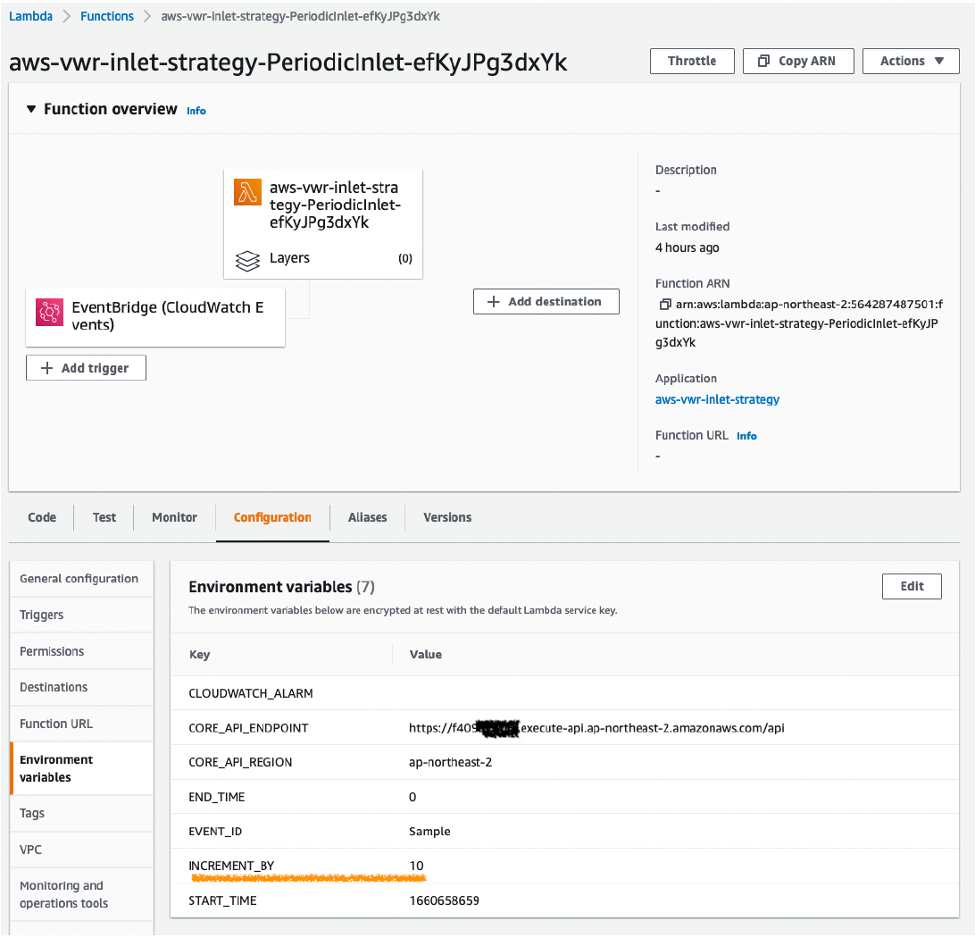Viewport: 977px width, 939px height.
Task: Click the Value column header
Action: (x=426, y=655)
